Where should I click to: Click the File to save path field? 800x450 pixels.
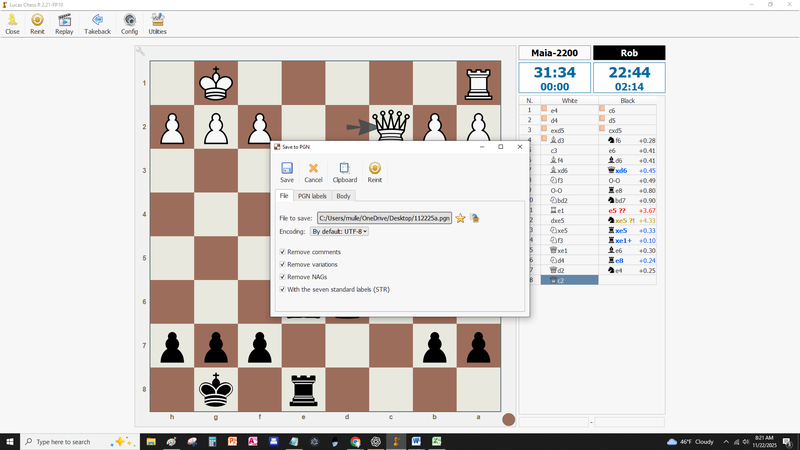pyautogui.click(x=384, y=217)
